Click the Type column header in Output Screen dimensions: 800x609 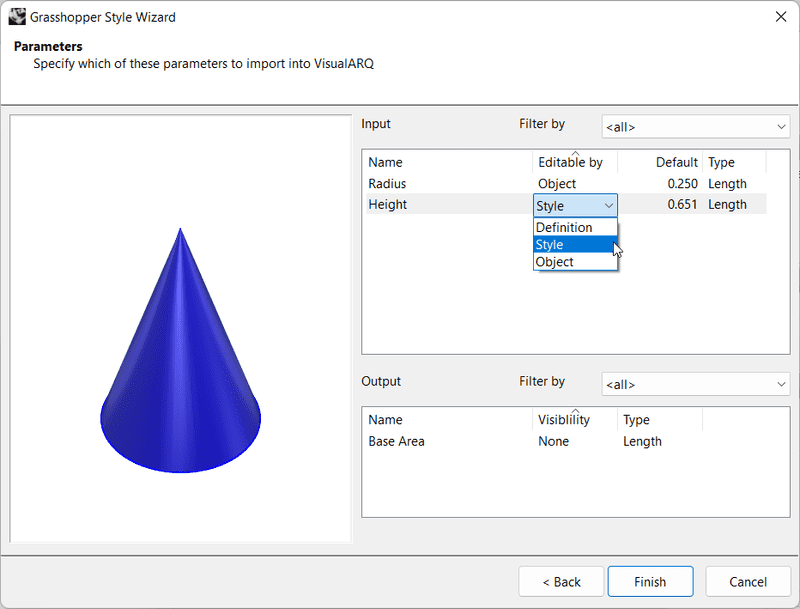click(x=636, y=419)
